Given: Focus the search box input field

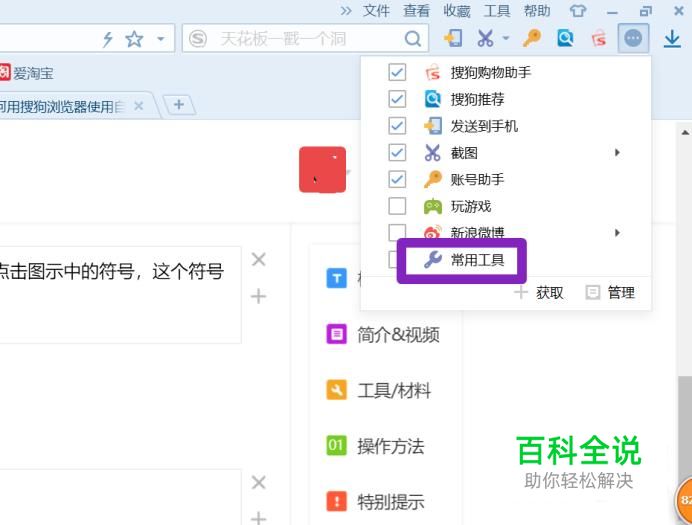Looking at the screenshot, I should (305, 39).
